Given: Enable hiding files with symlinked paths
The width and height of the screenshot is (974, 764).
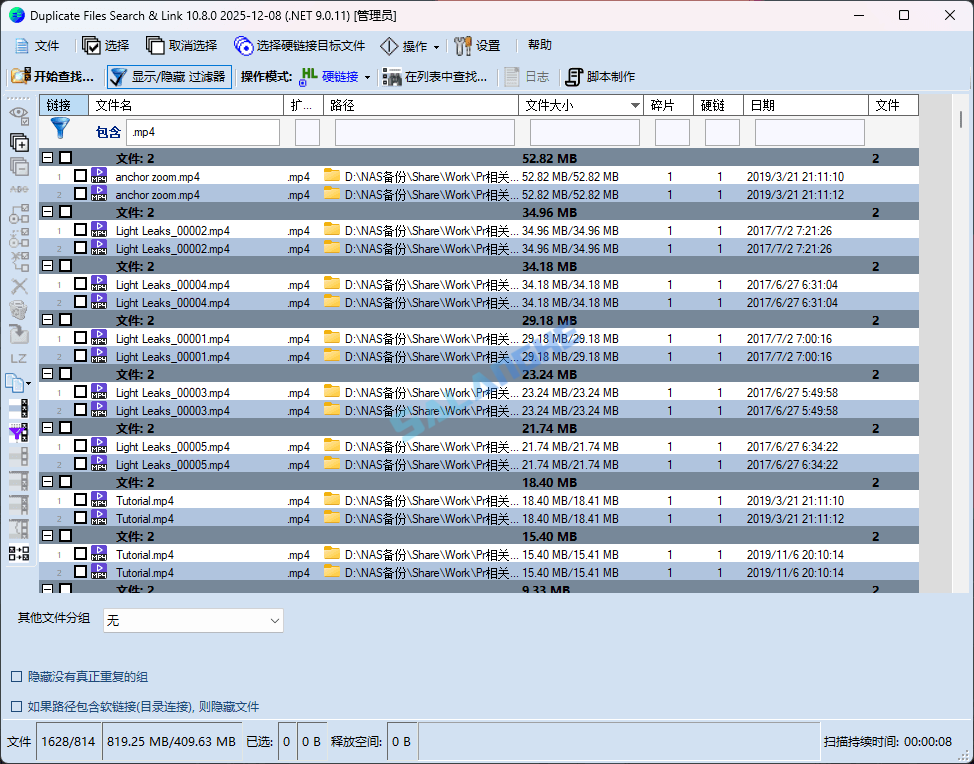Looking at the screenshot, I should click(x=16, y=707).
